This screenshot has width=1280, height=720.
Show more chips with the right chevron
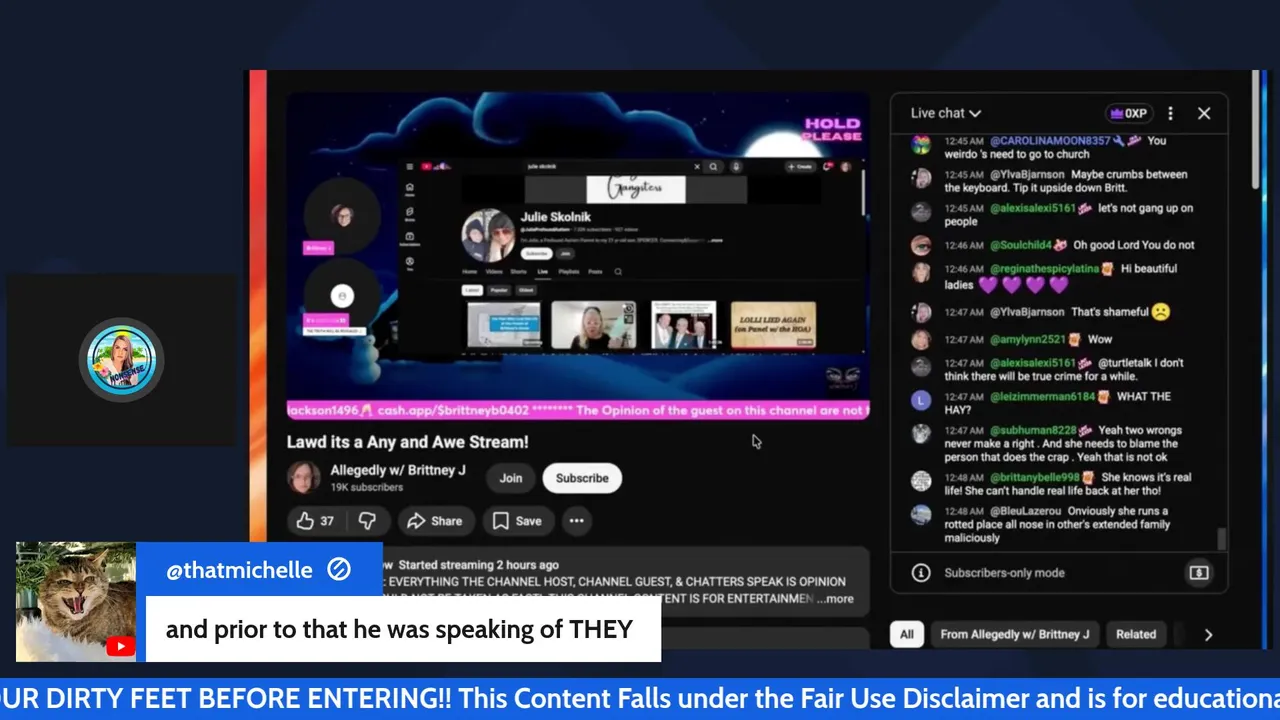point(1208,634)
